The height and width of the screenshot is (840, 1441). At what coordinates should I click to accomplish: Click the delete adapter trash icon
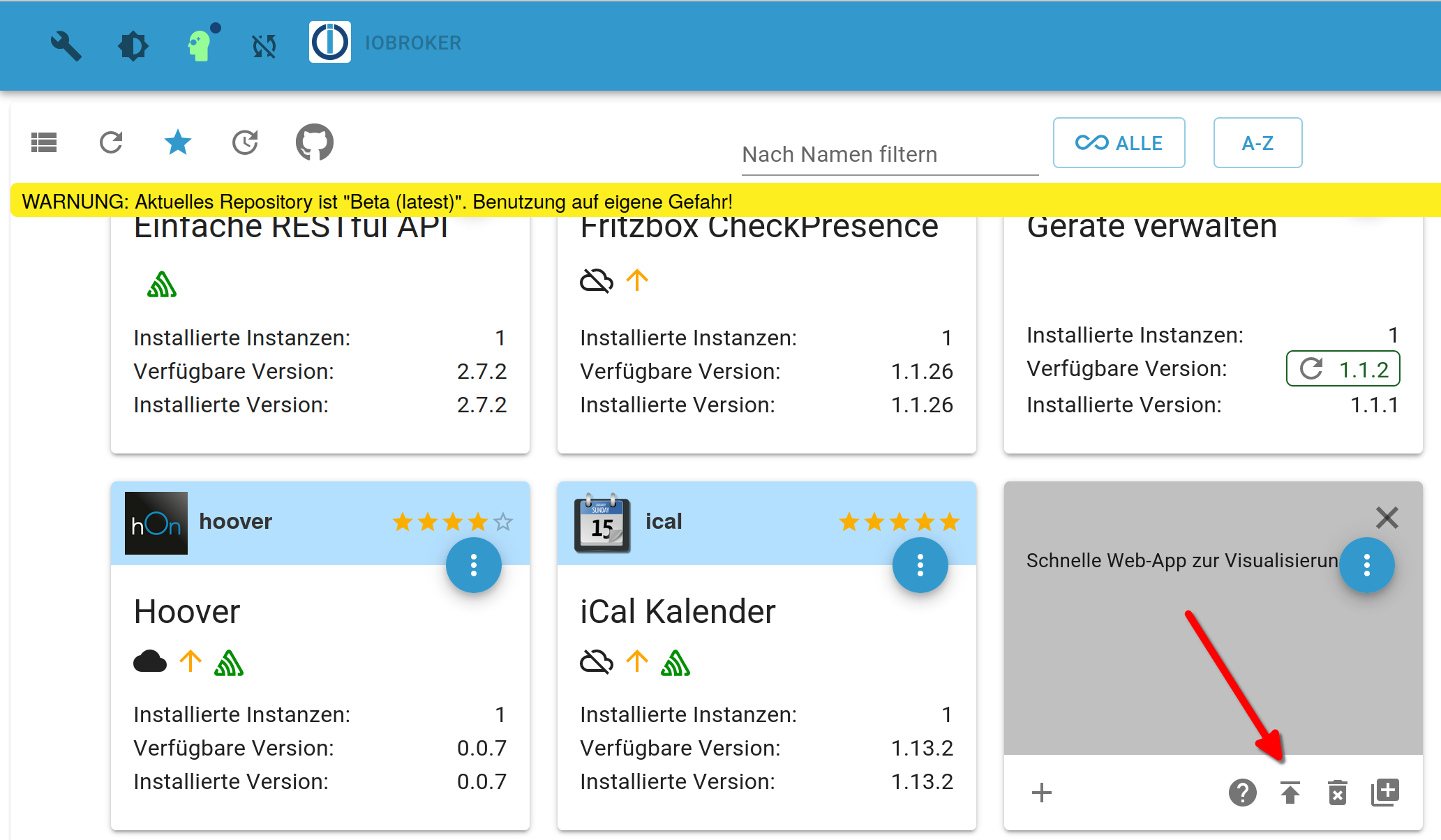[x=1338, y=793]
